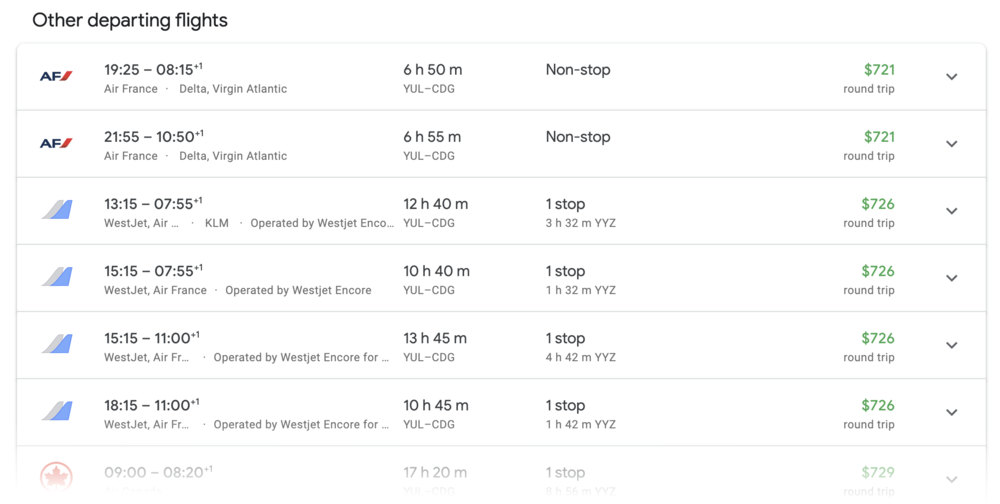Click the WestJet logo on the 10 h 40 m flight
This screenshot has height=504, width=1000.
tap(57, 278)
